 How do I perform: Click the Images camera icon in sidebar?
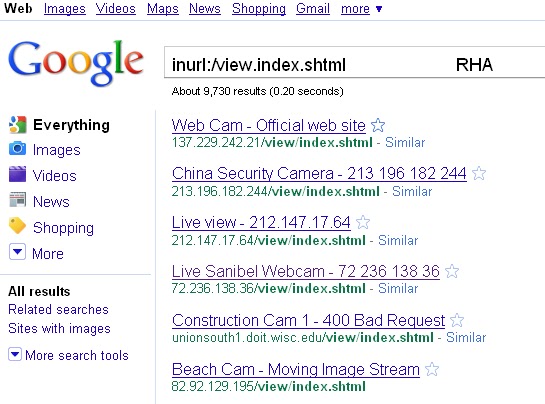[17, 148]
